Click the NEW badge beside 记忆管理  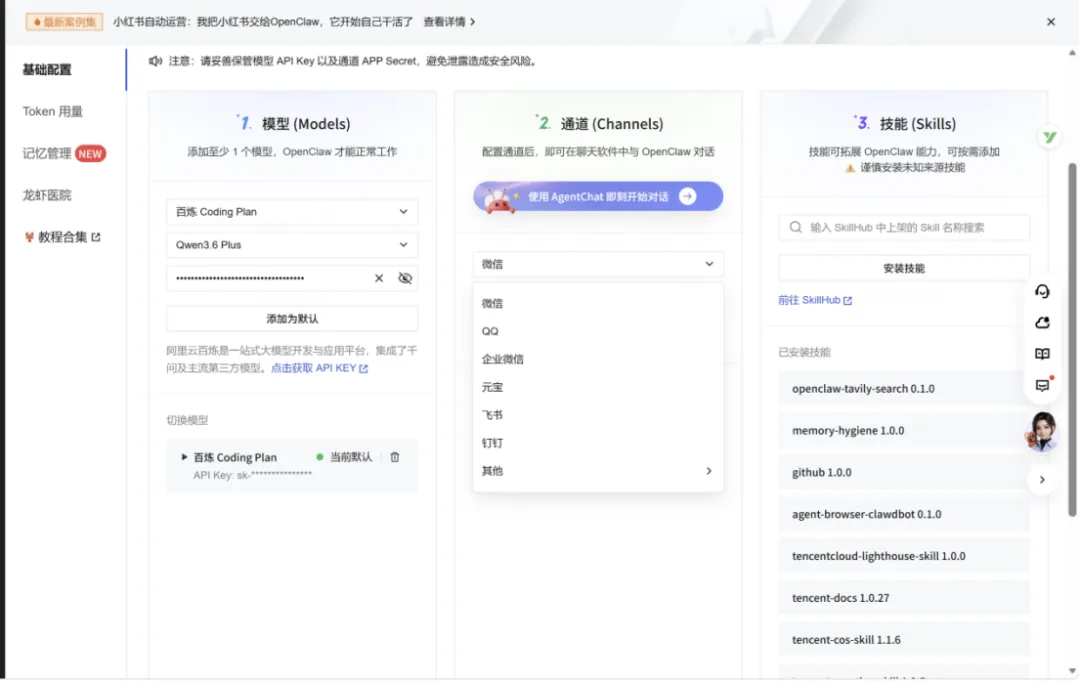90,154
